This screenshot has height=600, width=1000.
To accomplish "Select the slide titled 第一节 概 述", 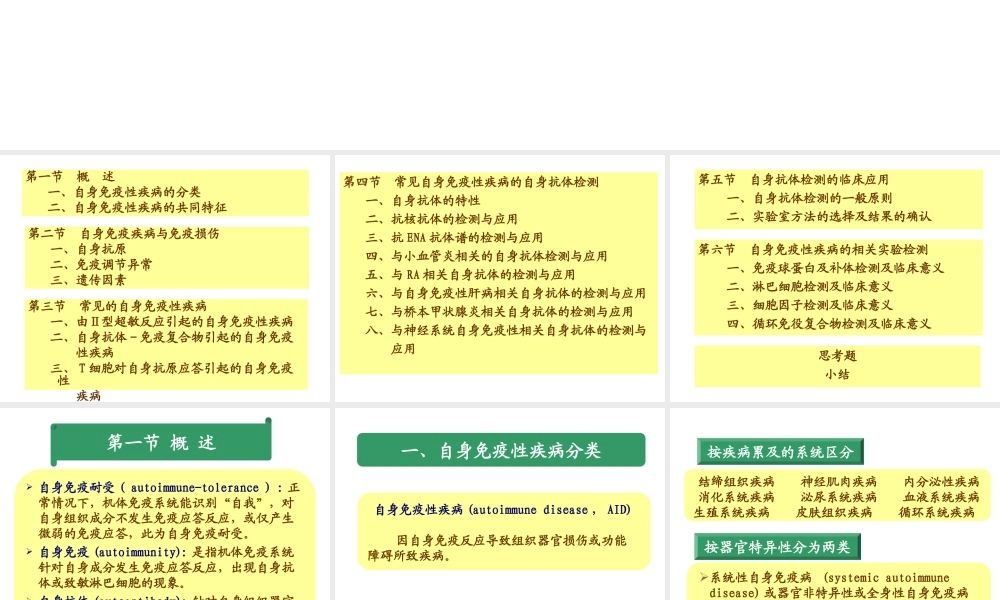I will pyautogui.click(x=160, y=441).
